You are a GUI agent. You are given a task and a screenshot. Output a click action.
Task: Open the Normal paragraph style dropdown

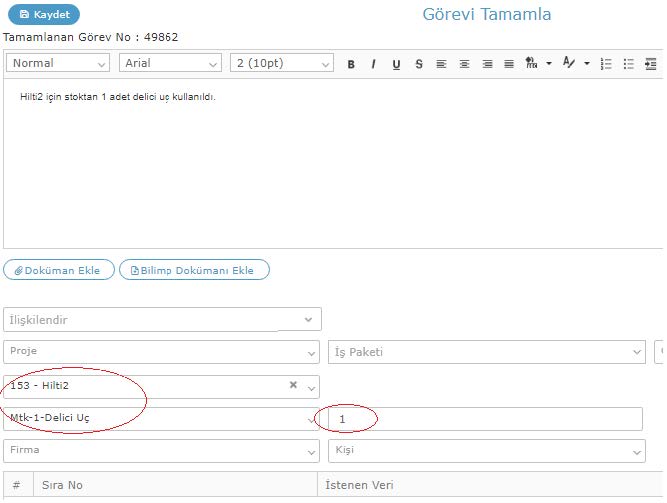tap(58, 63)
